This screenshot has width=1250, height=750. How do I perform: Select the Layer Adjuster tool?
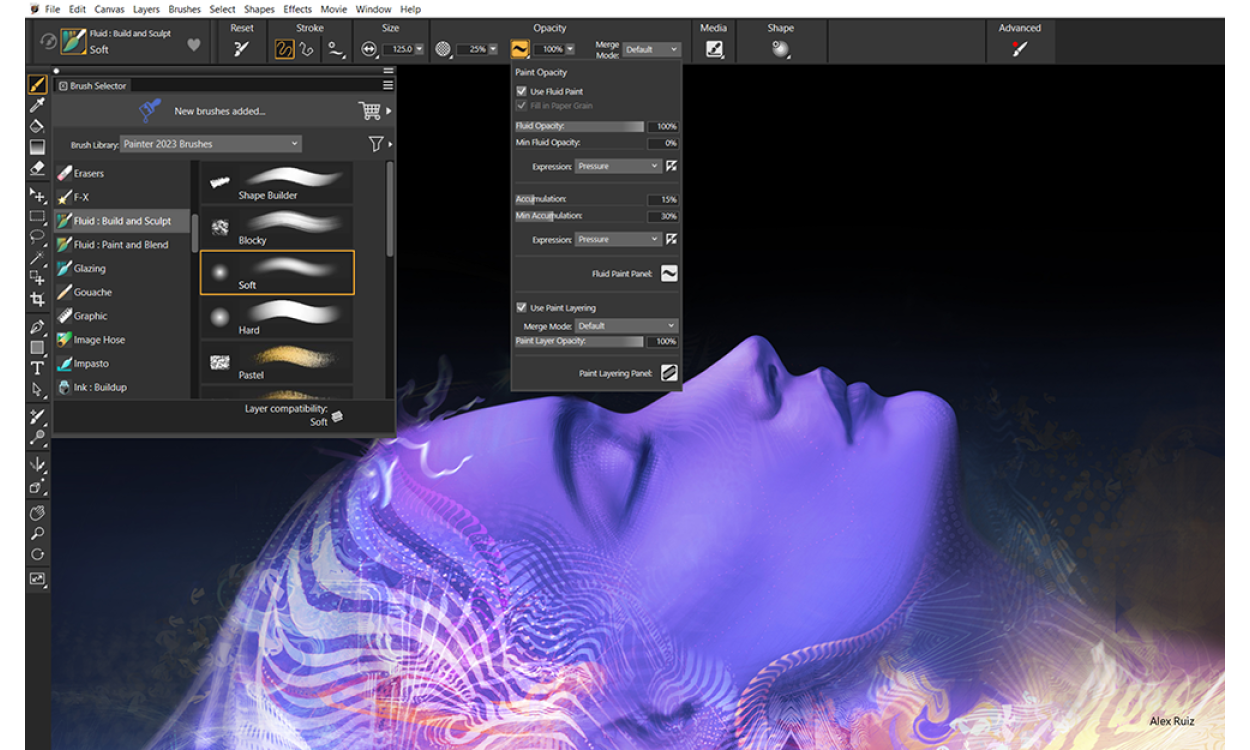[37, 195]
